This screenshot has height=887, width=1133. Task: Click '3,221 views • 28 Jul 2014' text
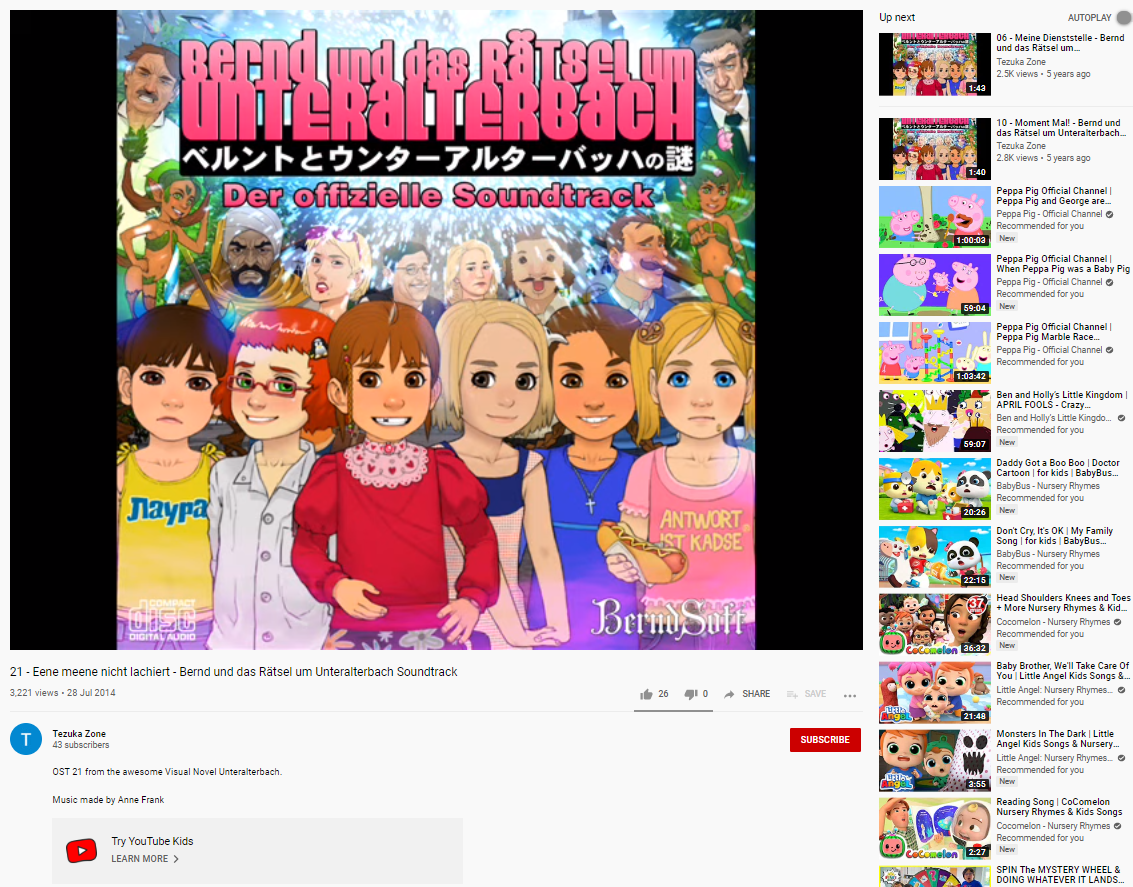pyautogui.click(x=62, y=693)
